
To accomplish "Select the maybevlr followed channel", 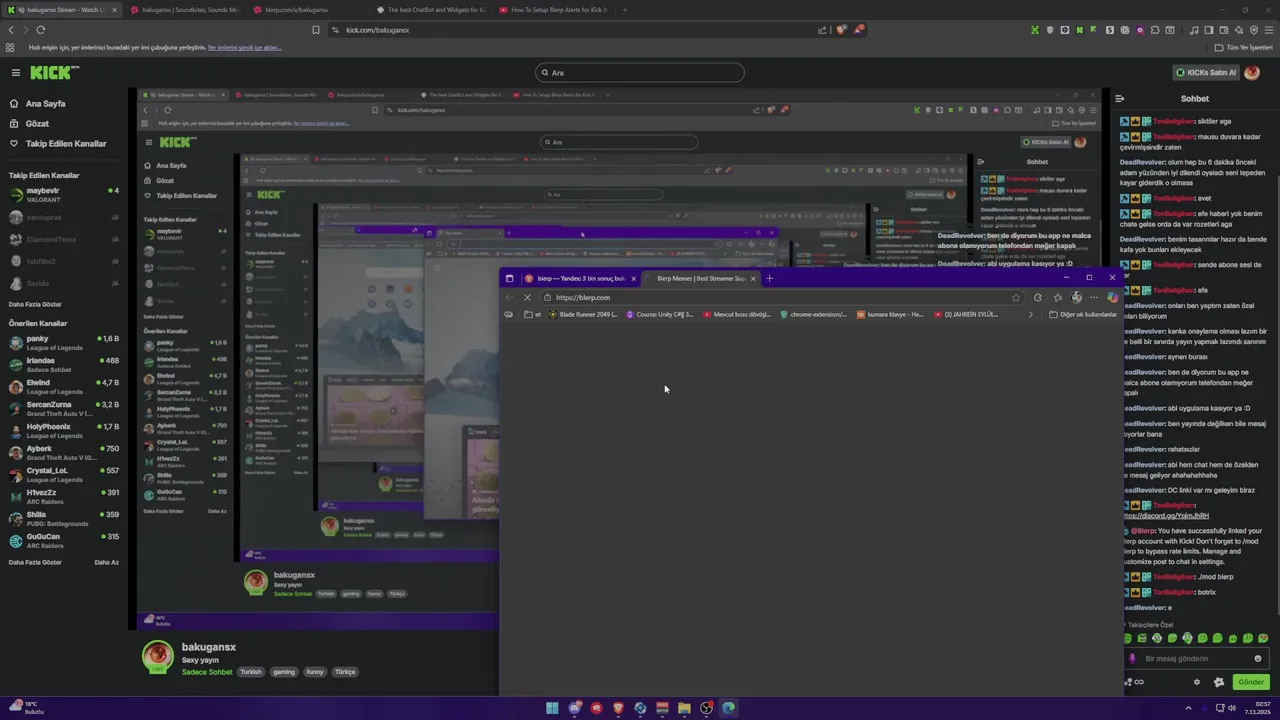I will tap(64, 194).
